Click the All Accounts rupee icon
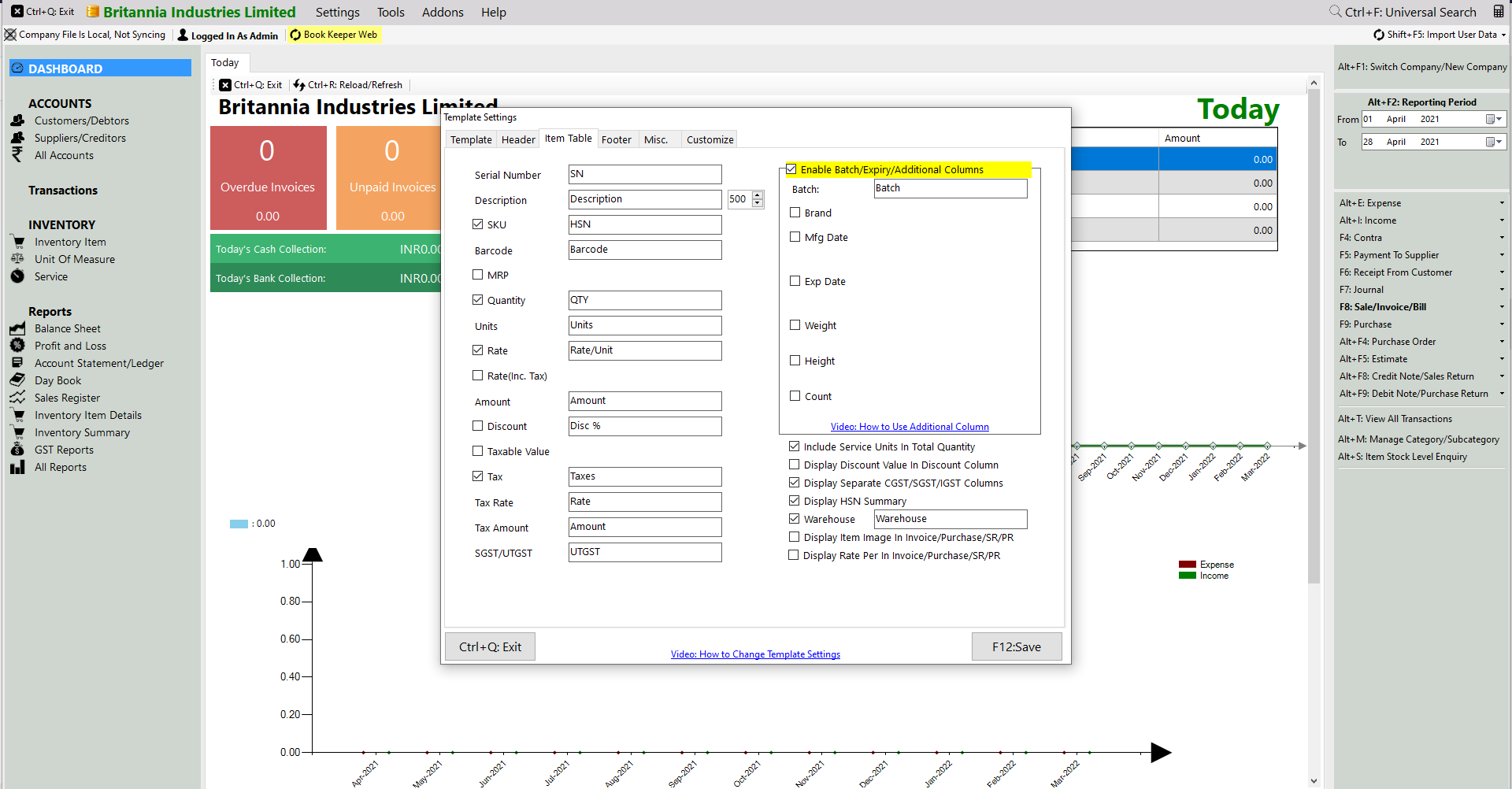The height and width of the screenshot is (789, 1512). [x=17, y=155]
